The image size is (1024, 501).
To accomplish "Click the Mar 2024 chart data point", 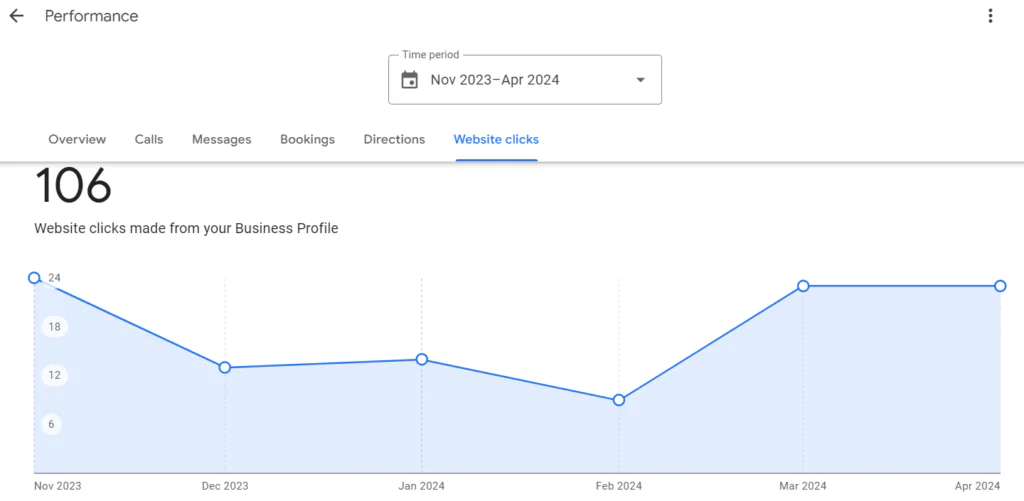I will coord(803,286).
